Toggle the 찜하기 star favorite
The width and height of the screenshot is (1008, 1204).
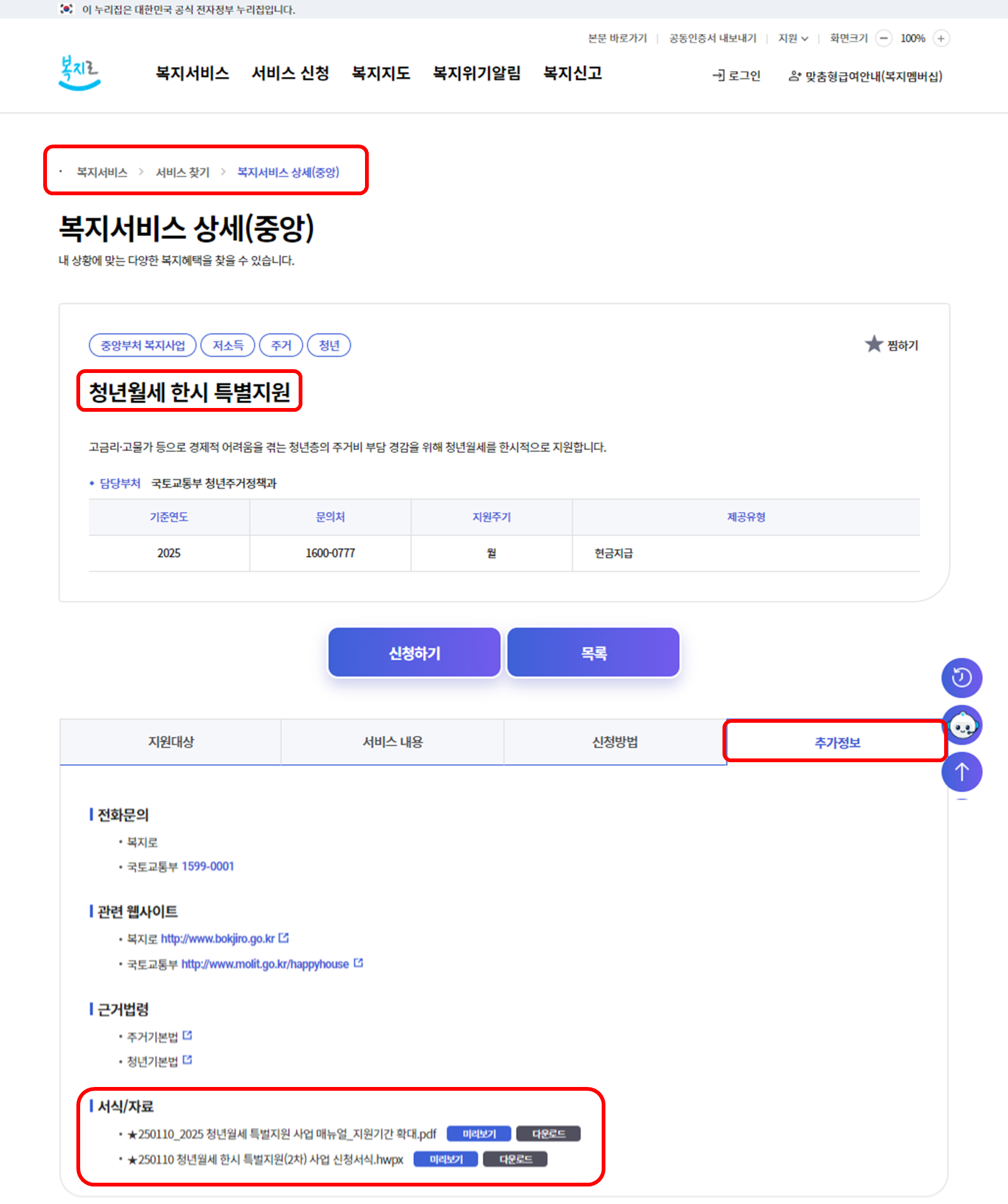(x=875, y=344)
